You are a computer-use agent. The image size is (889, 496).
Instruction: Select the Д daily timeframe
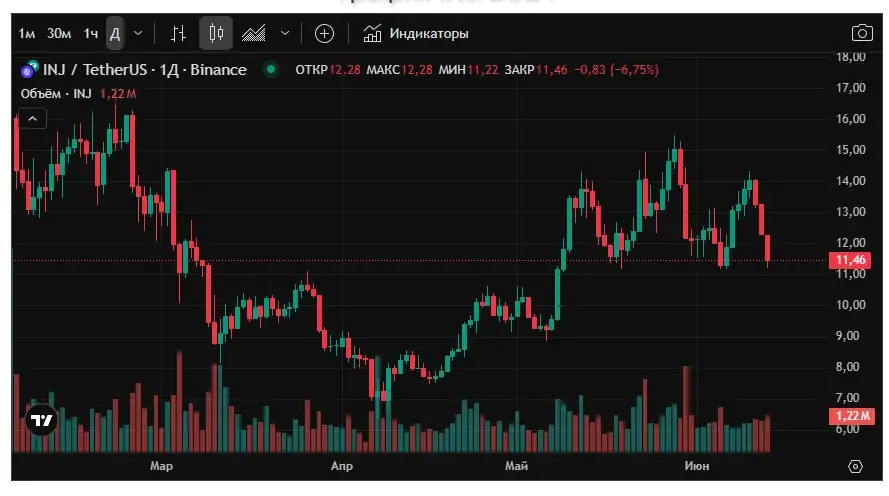click(x=115, y=34)
